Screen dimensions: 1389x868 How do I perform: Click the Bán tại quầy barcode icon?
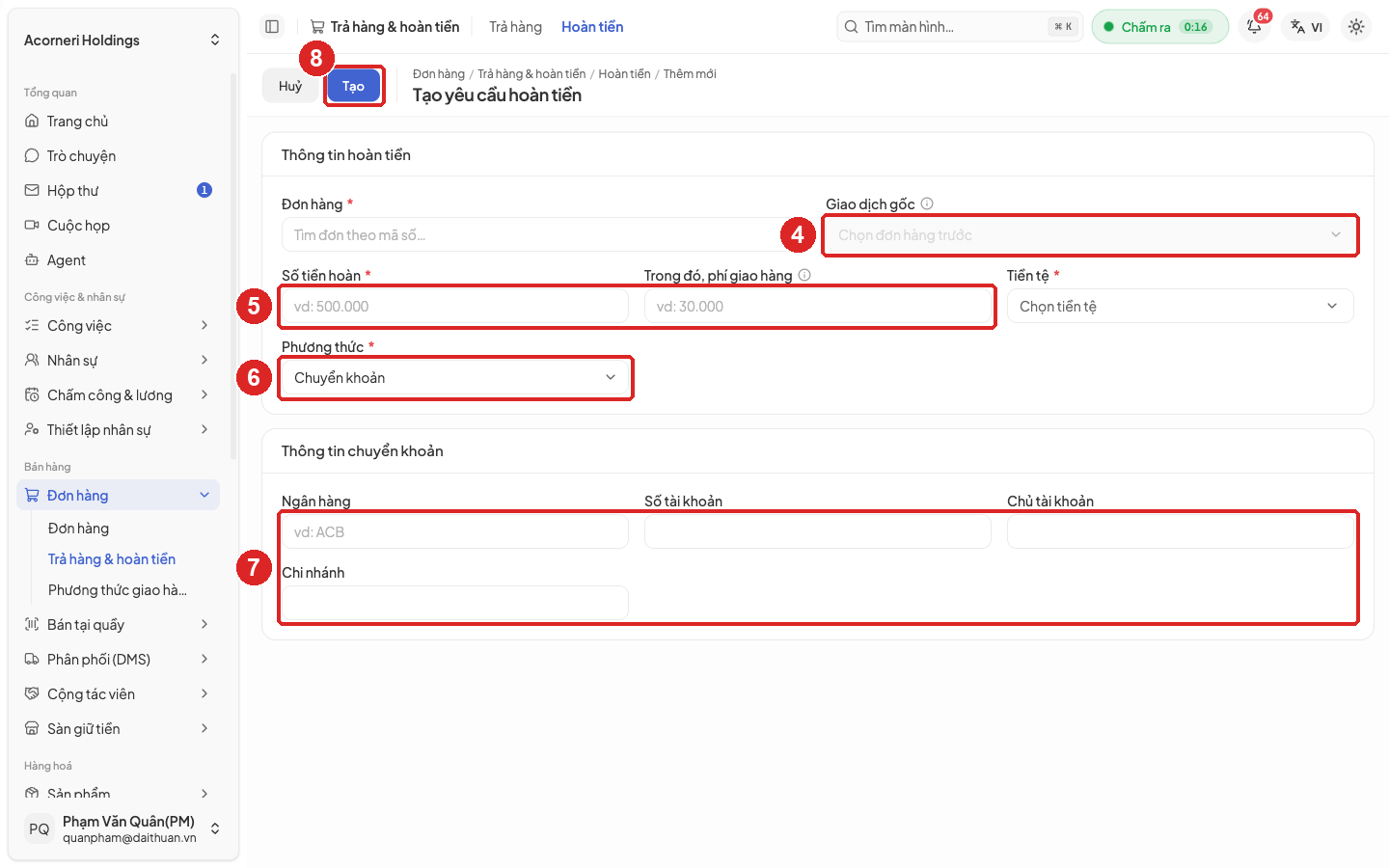point(32,625)
